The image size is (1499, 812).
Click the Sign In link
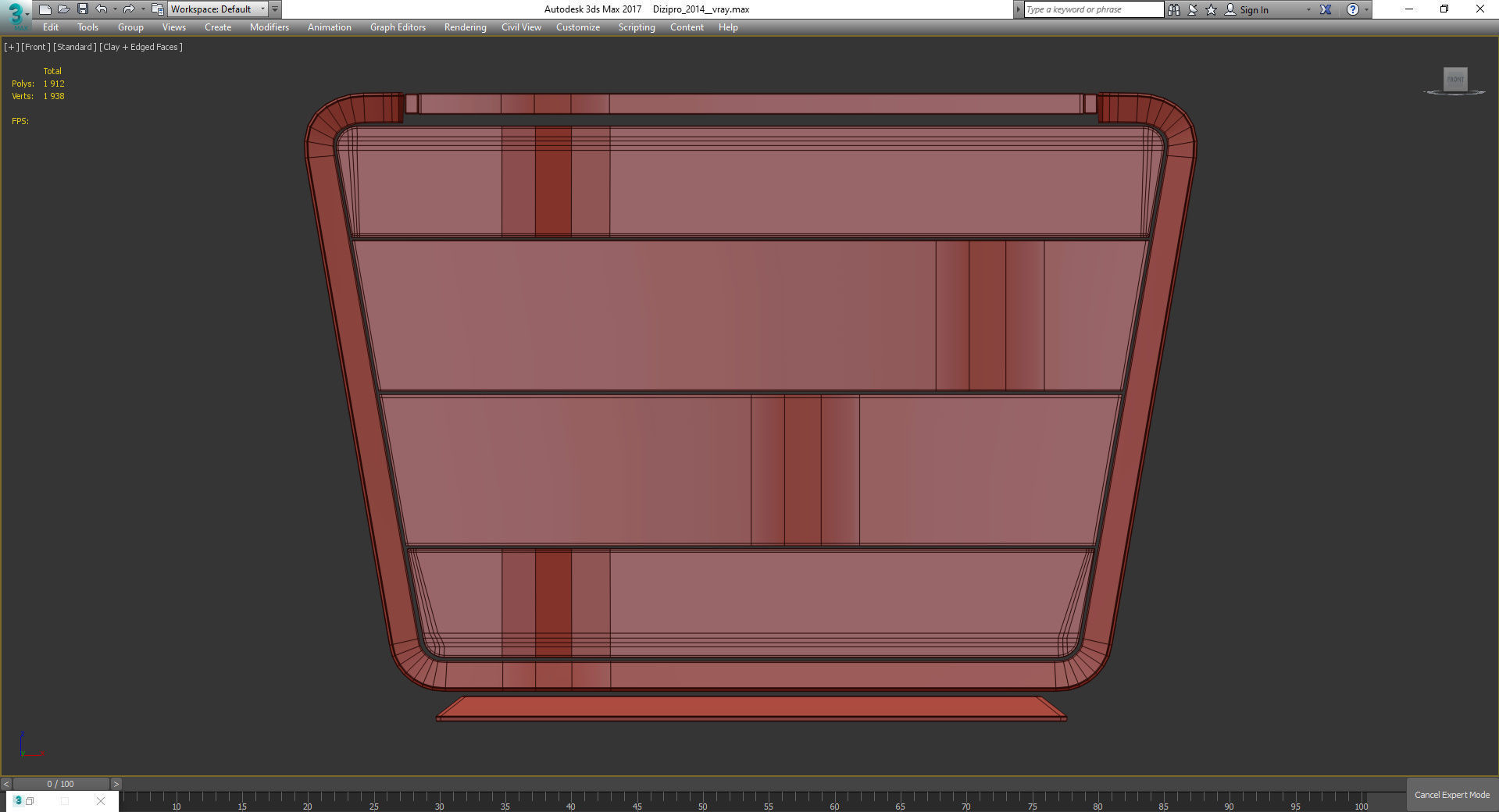(1254, 10)
